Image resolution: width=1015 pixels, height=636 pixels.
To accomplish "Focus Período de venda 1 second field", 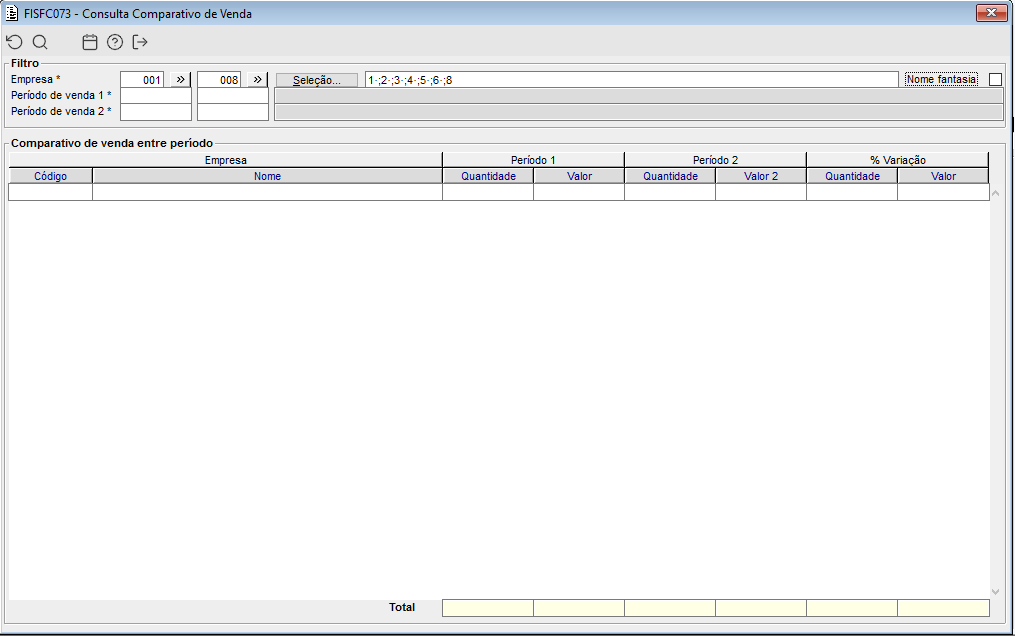I will [x=233, y=96].
